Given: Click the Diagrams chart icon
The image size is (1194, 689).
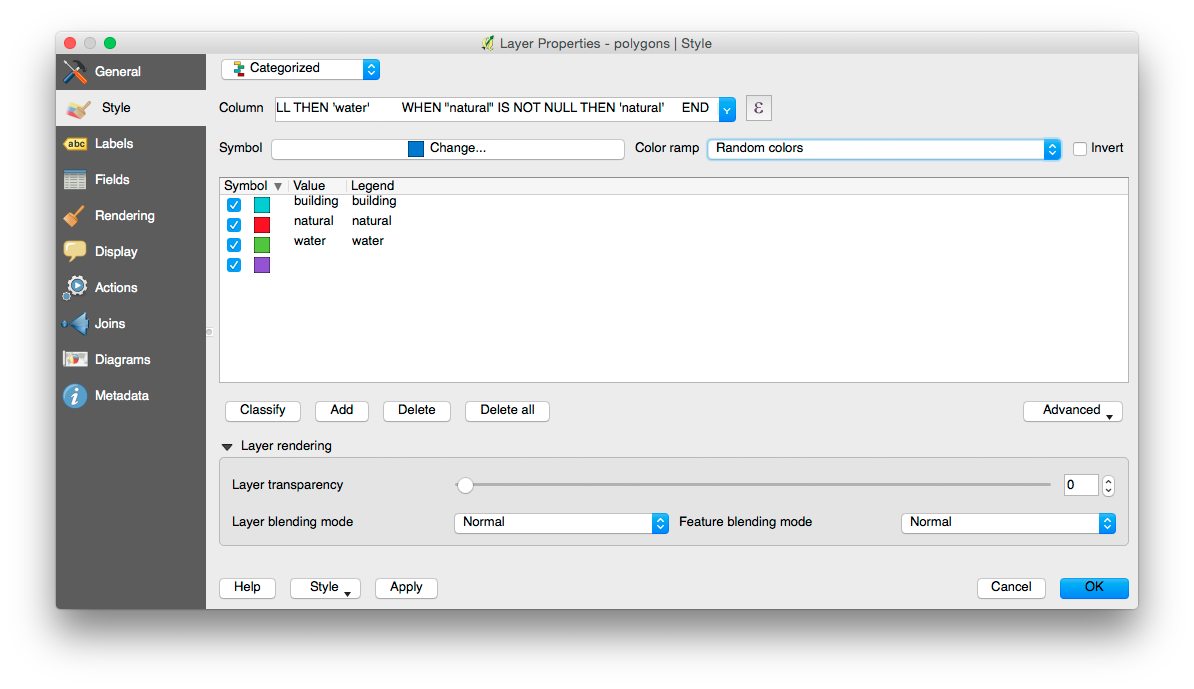Looking at the screenshot, I should coord(75,359).
